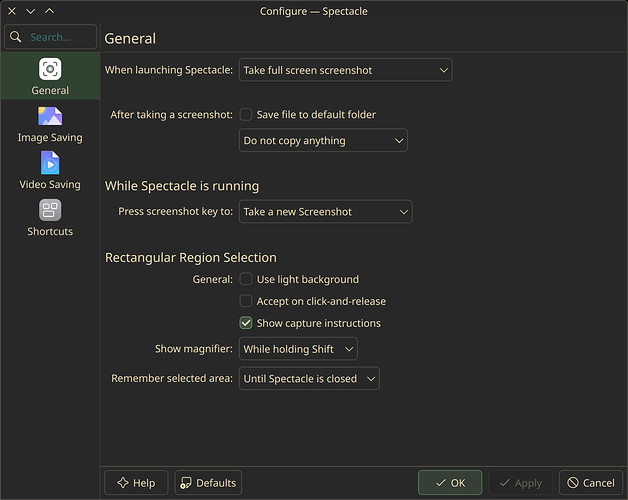The height and width of the screenshot is (500, 628).
Task: Click the search field in sidebar
Action: pos(50,37)
